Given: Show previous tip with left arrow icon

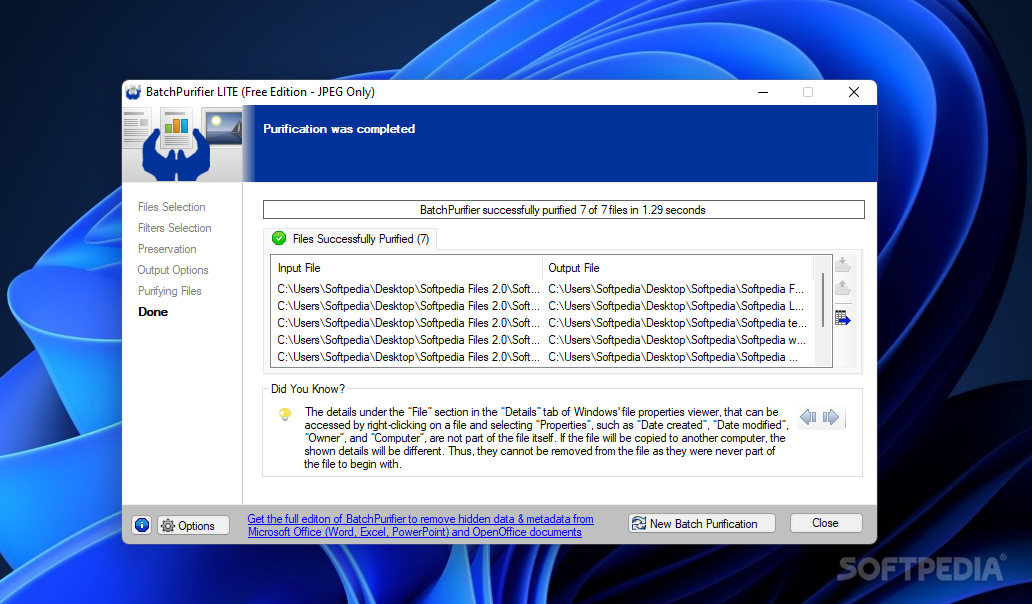Looking at the screenshot, I should click(x=808, y=416).
